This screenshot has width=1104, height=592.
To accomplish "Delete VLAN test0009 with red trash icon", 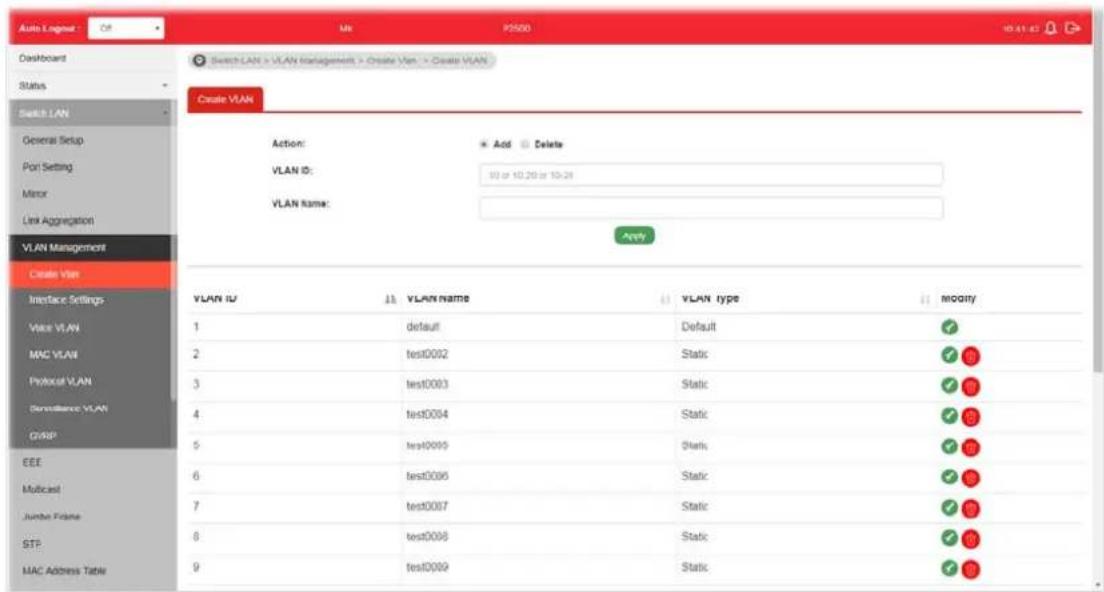I will pos(971,569).
